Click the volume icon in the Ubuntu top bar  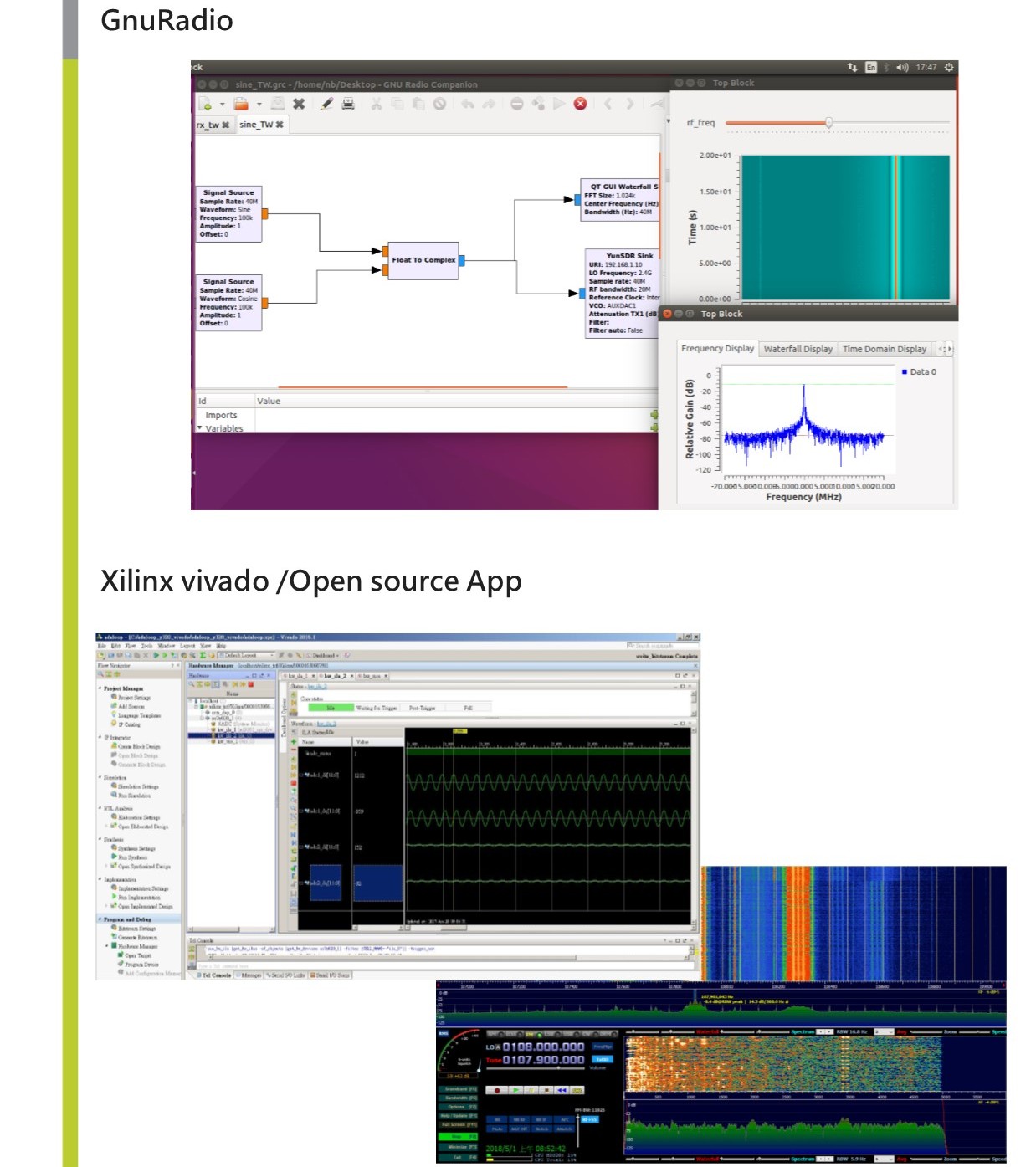(x=902, y=67)
